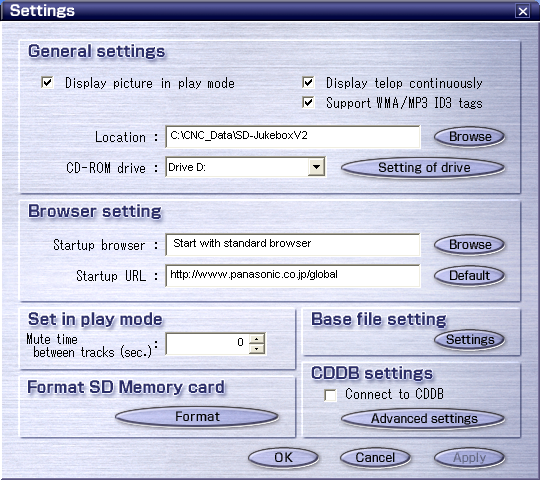
Task: Decrease mute time with down arrow
Action: 257,349
